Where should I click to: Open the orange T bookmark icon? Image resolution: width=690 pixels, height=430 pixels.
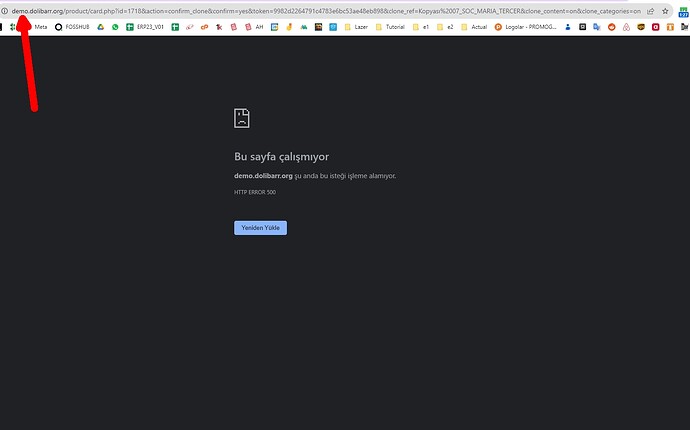(670, 27)
